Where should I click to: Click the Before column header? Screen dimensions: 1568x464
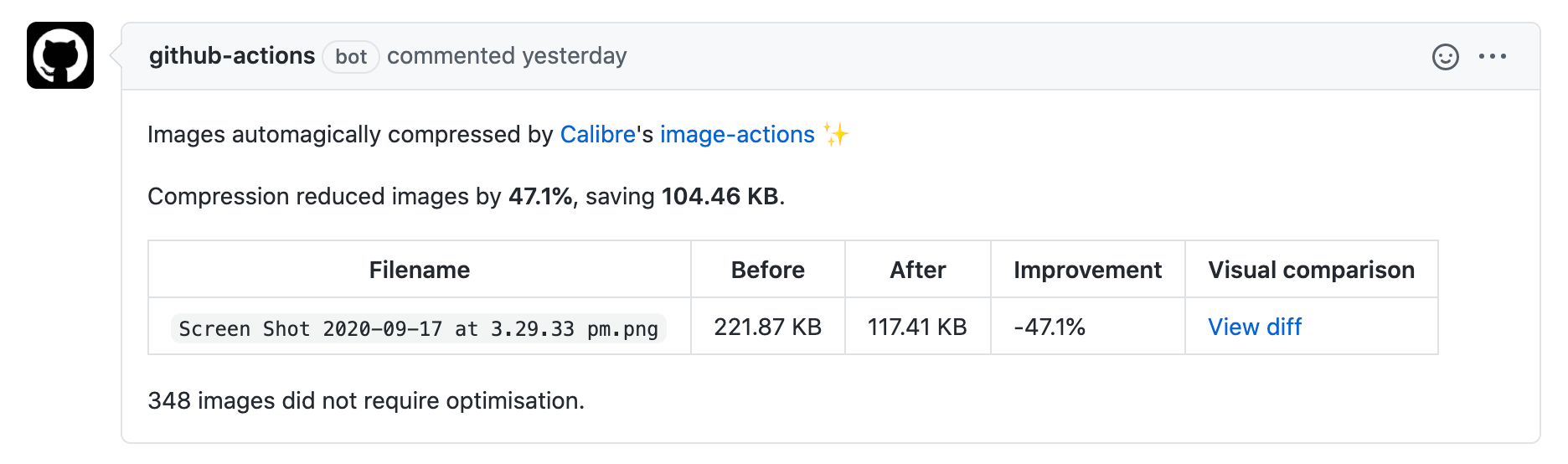point(767,270)
